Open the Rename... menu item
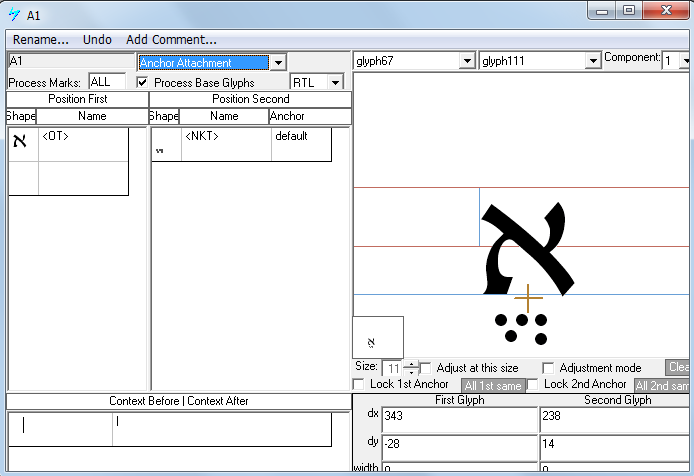 [x=41, y=40]
